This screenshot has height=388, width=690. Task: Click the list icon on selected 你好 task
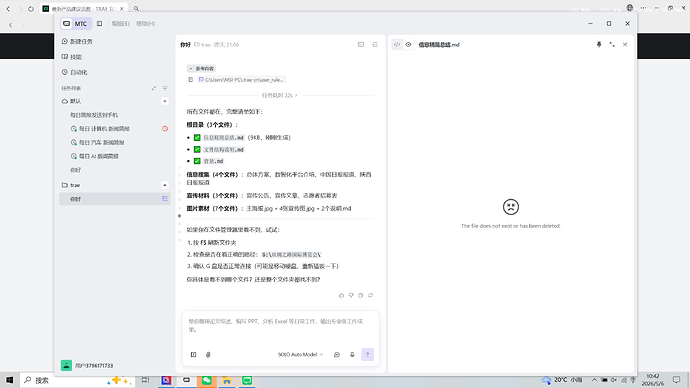pos(165,199)
